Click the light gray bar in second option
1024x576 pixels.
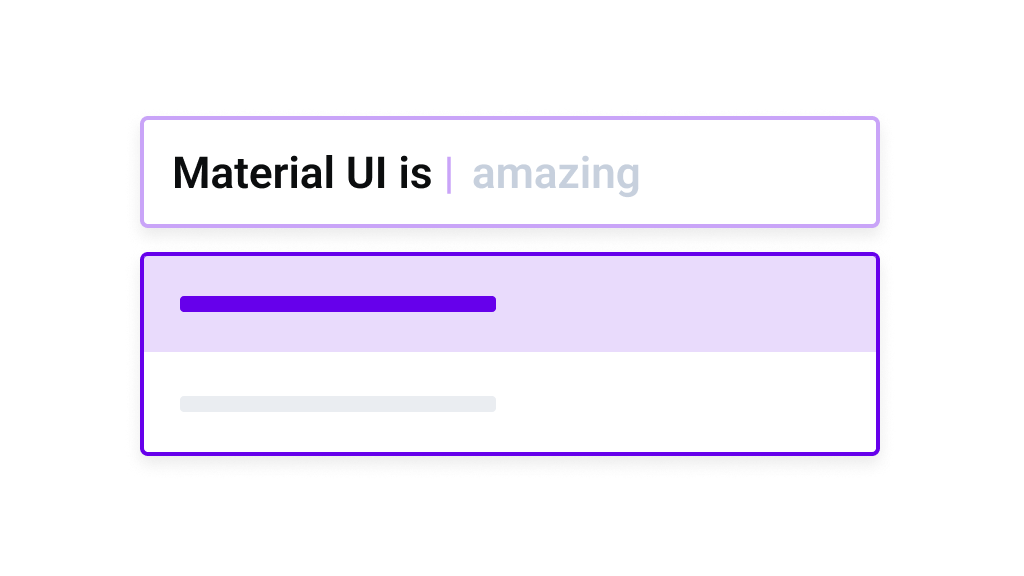[x=337, y=404]
